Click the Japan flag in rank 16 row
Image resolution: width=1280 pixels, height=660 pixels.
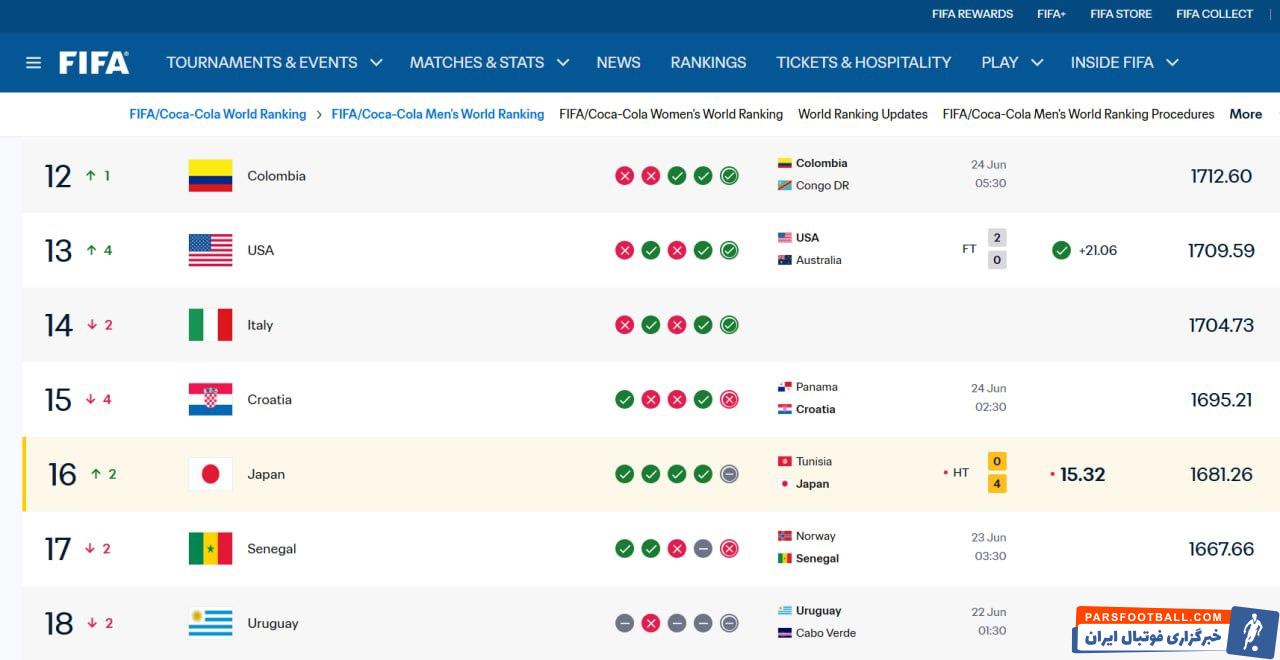click(210, 474)
